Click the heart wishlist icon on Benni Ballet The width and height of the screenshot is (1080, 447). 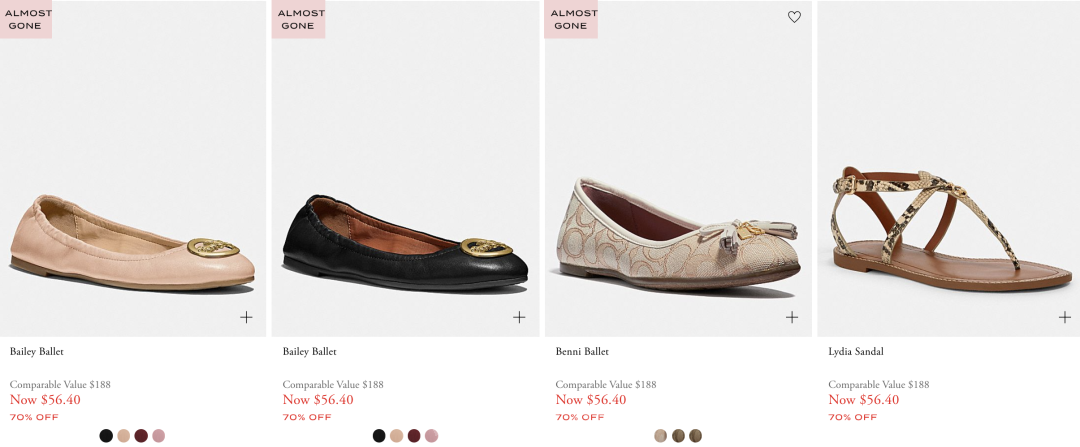794,17
